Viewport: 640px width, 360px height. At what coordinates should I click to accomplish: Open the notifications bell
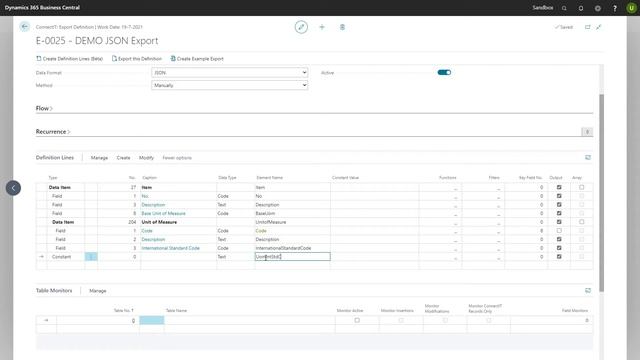tap(581, 8)
